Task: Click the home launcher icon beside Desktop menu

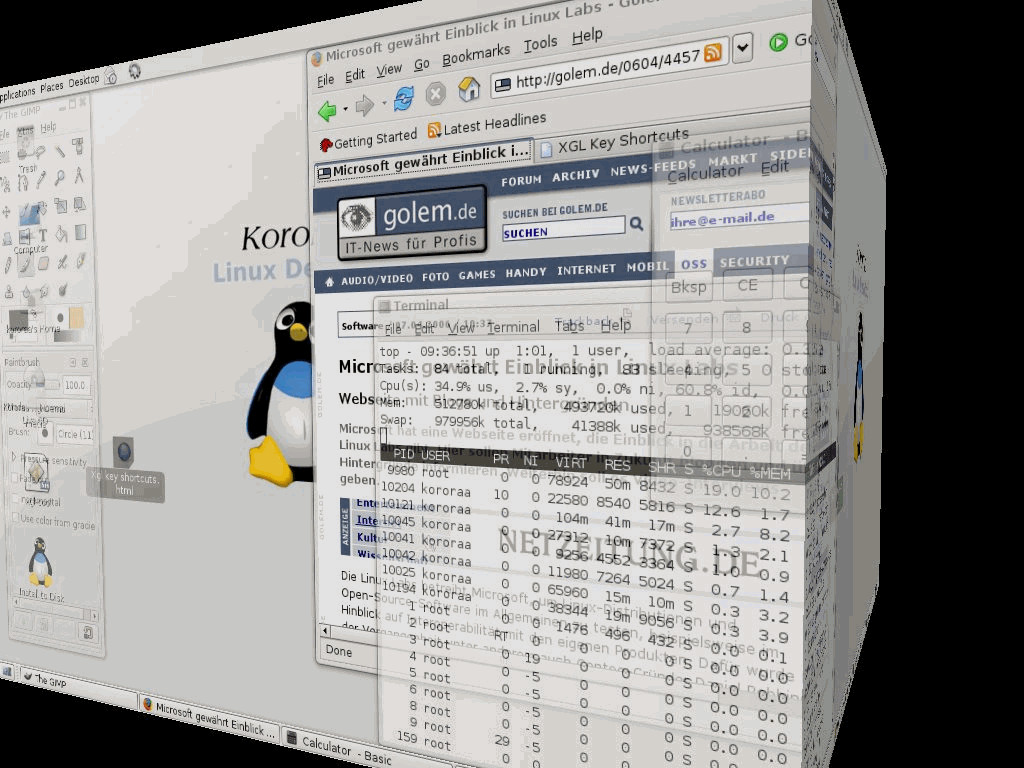Action: (110, 76)
